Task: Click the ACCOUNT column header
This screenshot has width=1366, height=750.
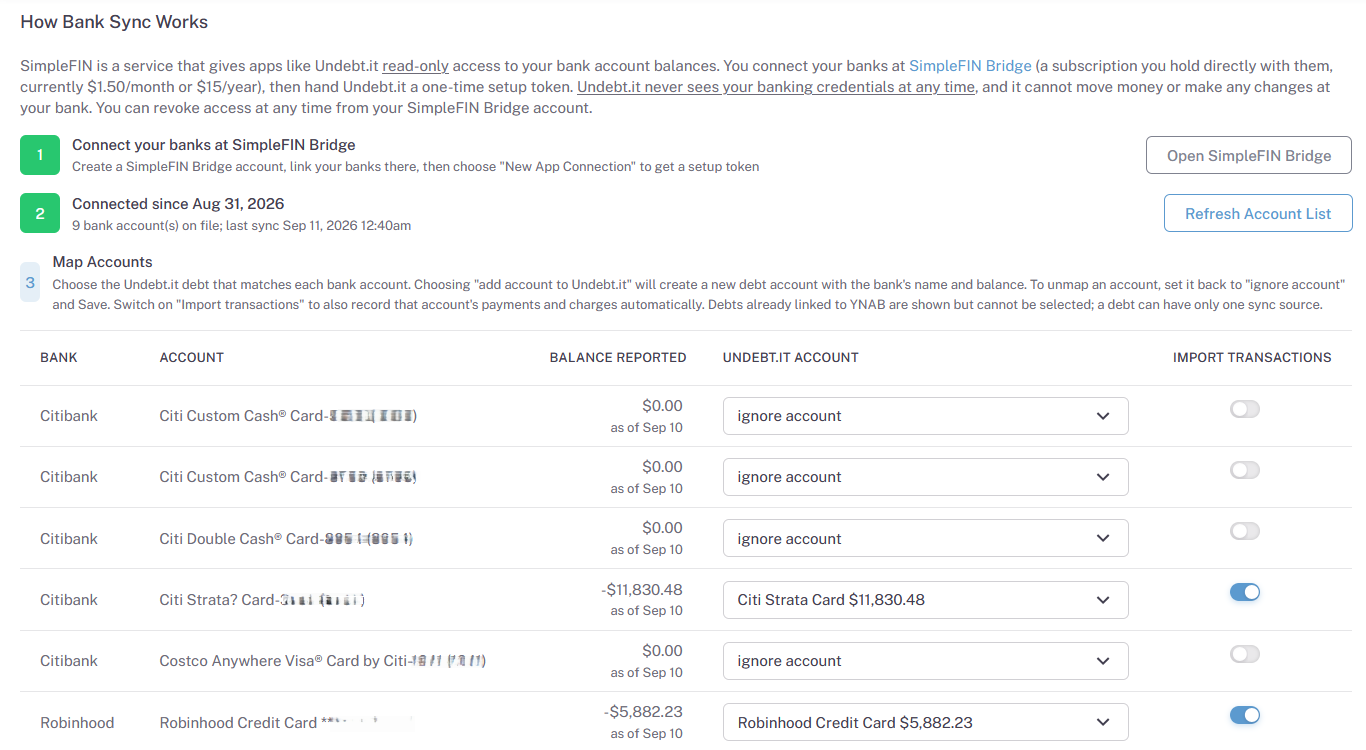Action: pos(192,357)
